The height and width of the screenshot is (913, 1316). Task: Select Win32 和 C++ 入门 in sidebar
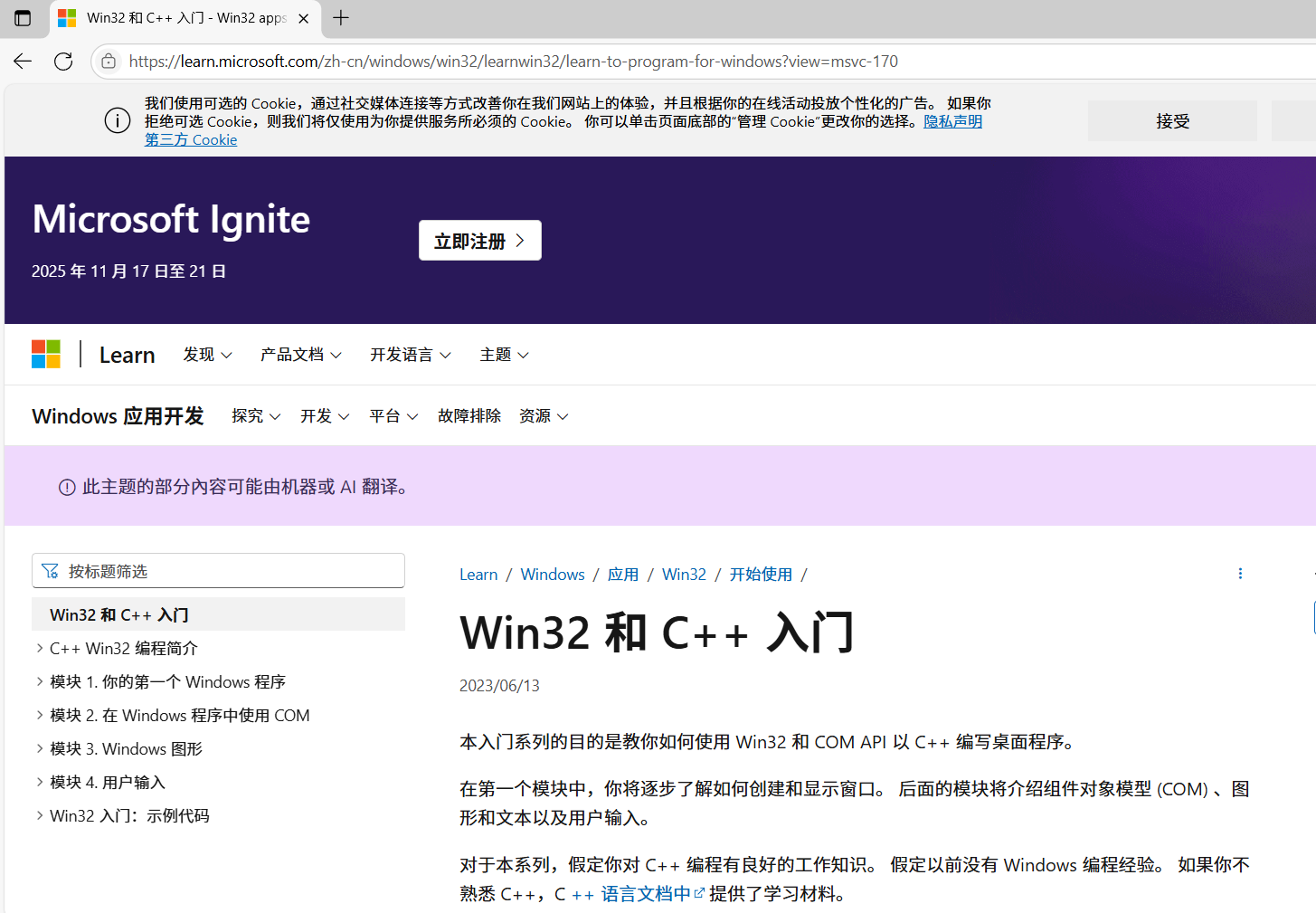(x=218, y=614)
